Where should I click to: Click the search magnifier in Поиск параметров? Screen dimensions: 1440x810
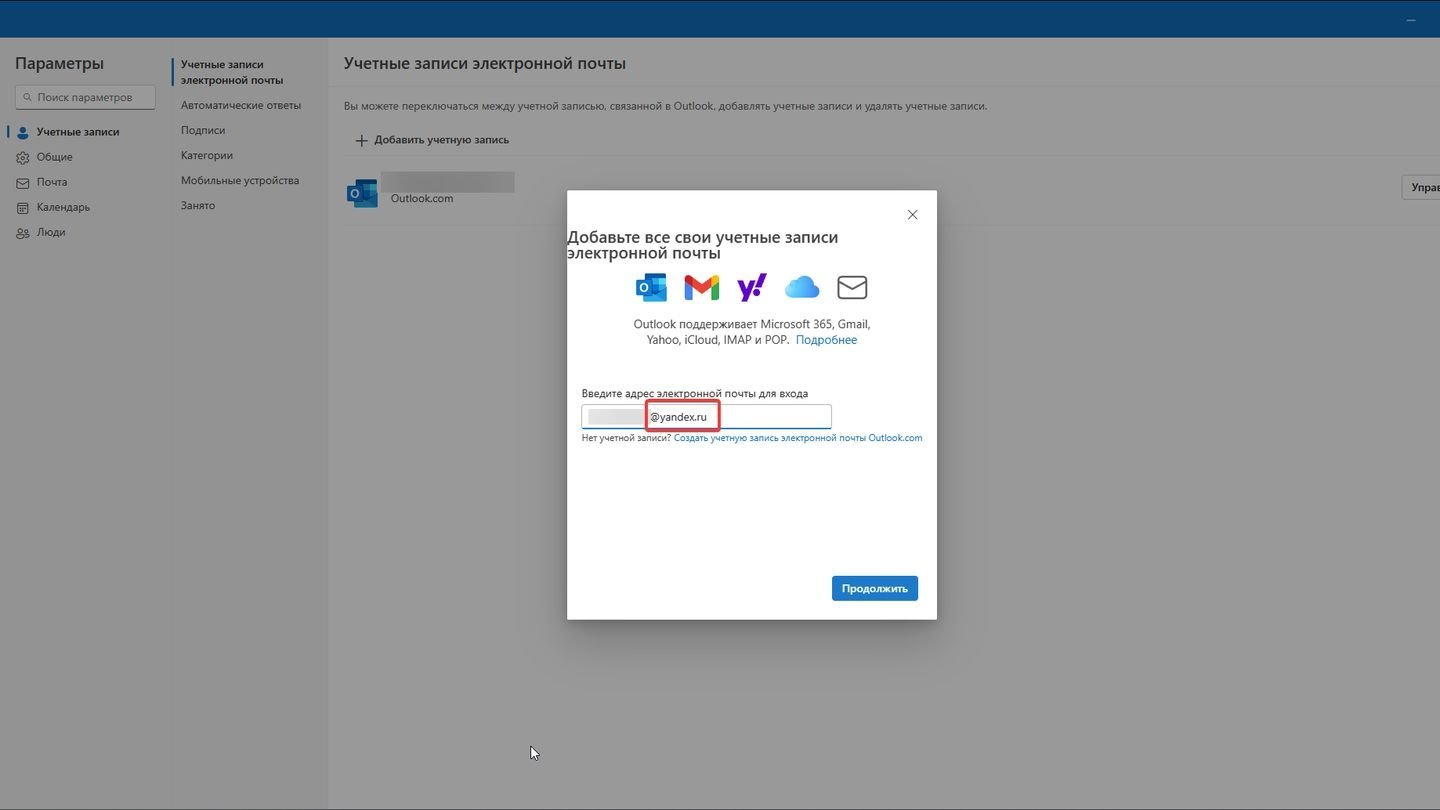click(x=27, y=97)
